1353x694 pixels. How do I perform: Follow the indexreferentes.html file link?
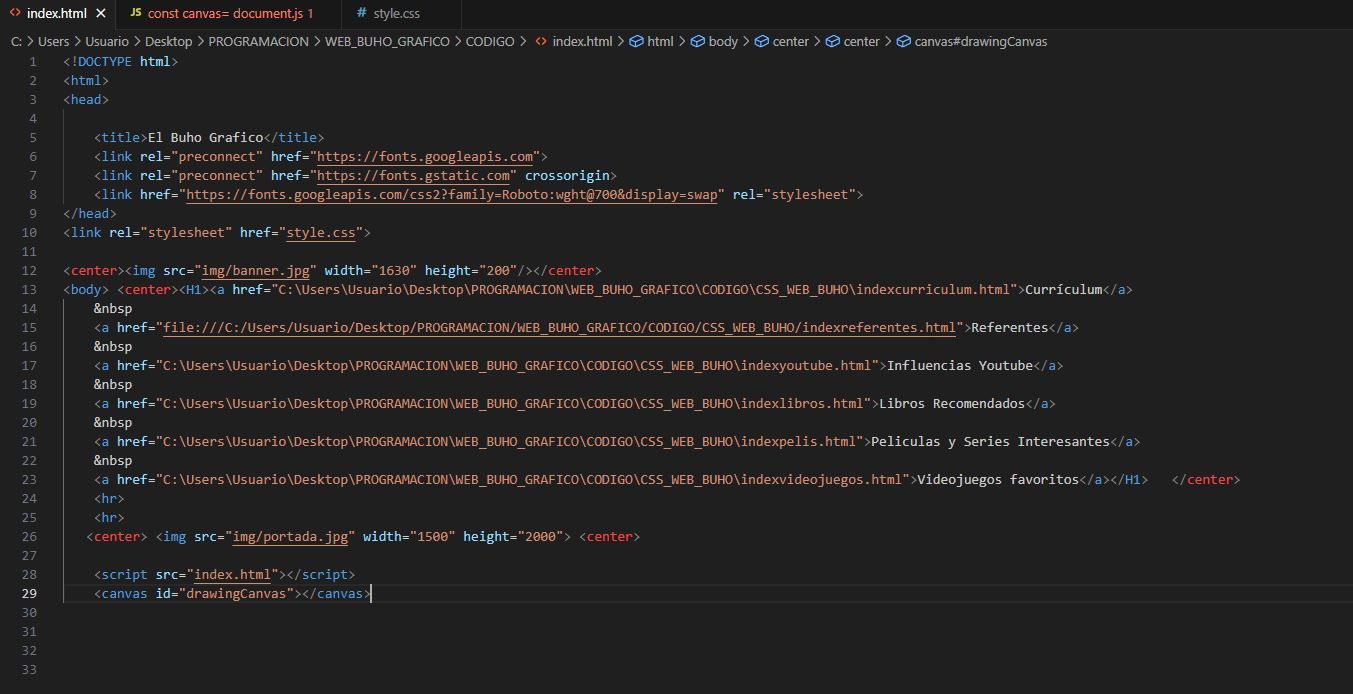[560, 328]
